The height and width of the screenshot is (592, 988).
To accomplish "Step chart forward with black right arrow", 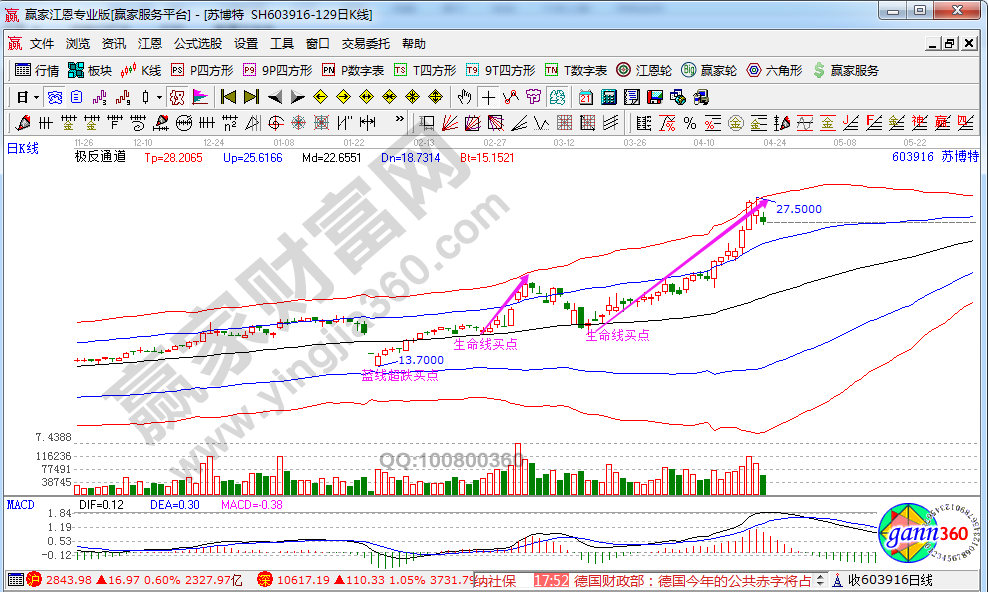I will 297,98.
